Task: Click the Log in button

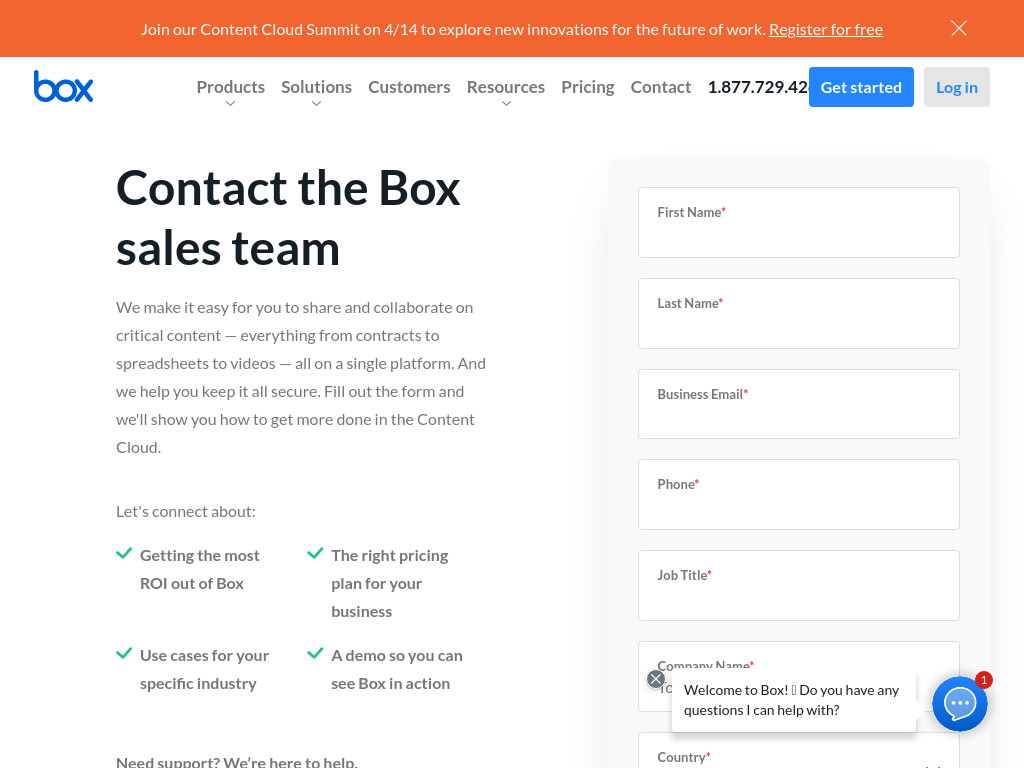Action: click(x=957, y=87)
